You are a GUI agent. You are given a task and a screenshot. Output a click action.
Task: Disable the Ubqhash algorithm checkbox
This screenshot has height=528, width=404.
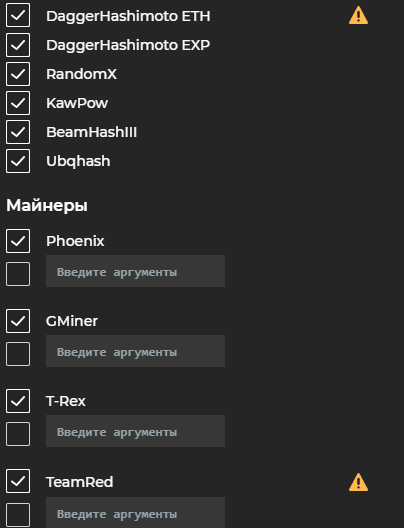18,161
